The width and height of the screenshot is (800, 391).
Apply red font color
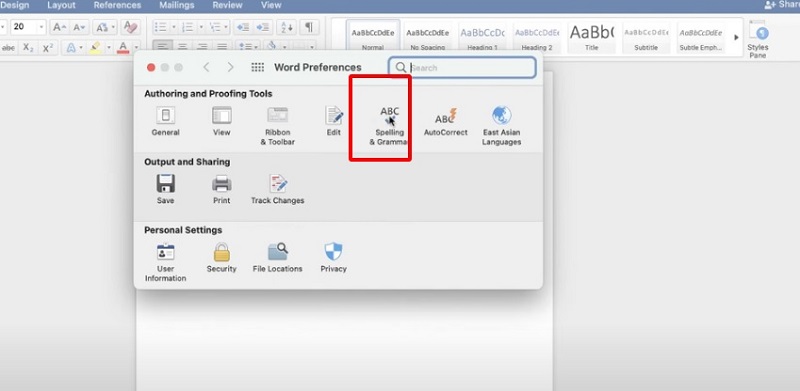pos(123,47)
